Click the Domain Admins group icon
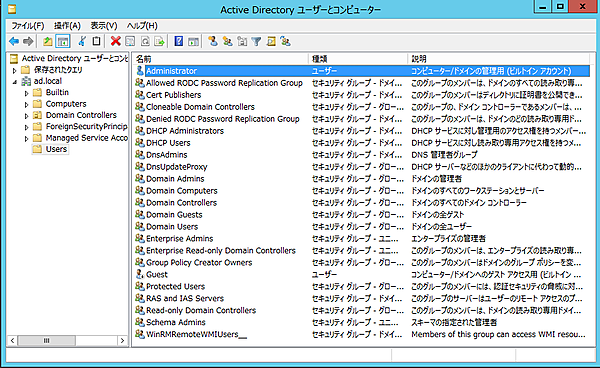Image resolution: width=600 pixels, height=368 pixels. (140, 179)
